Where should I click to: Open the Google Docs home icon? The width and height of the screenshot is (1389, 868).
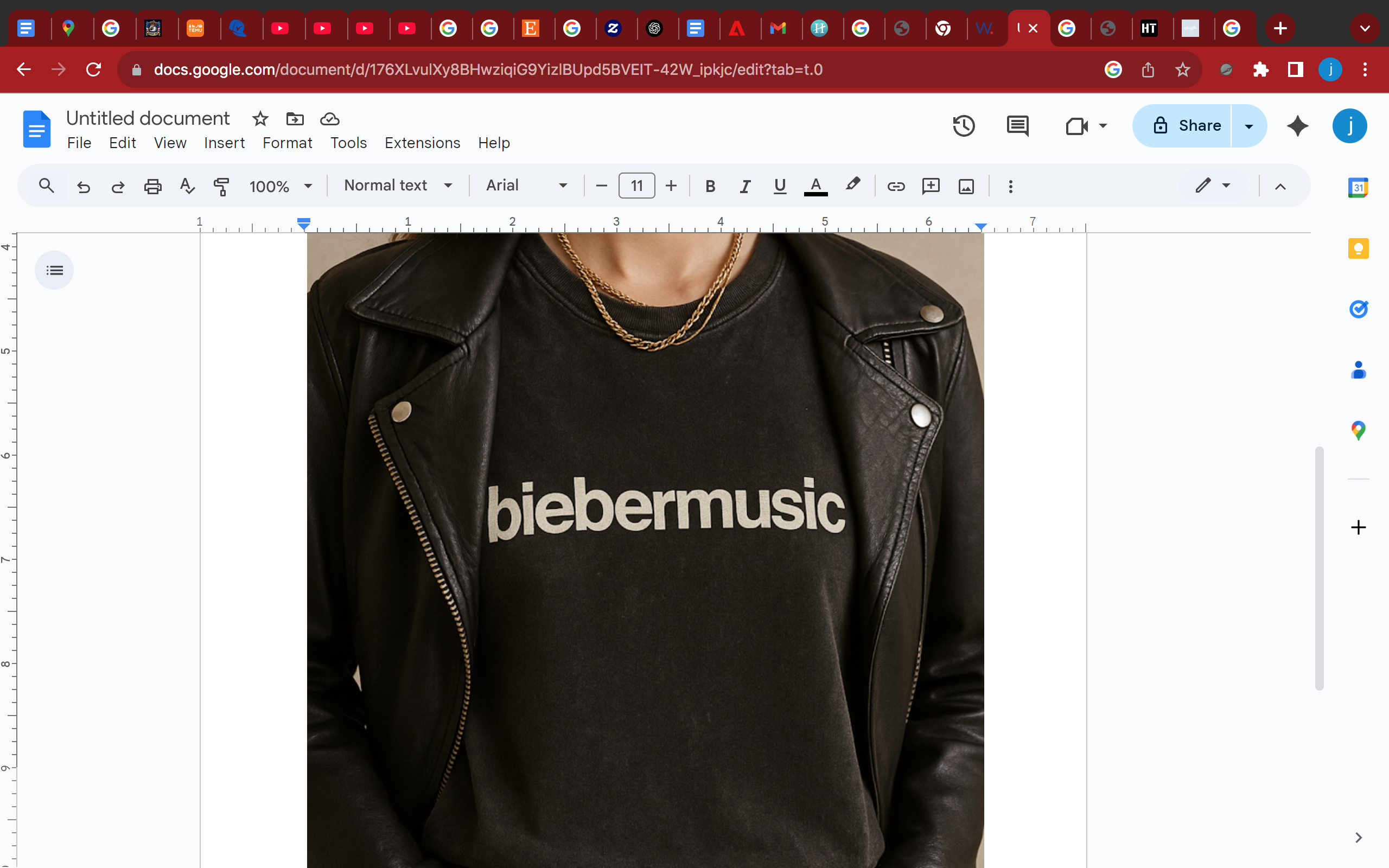click(x=37, y=129)
